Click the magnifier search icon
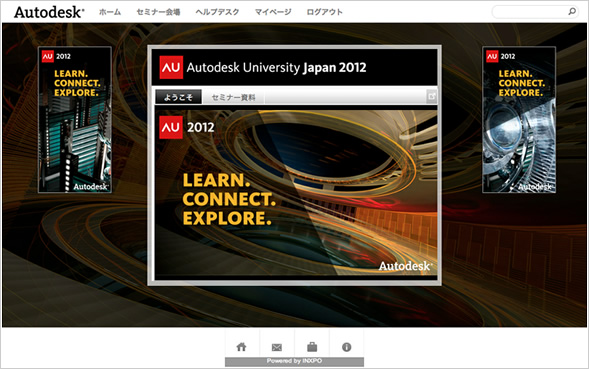Viewport: 589px width, 369px height. [x=572, y=12]
